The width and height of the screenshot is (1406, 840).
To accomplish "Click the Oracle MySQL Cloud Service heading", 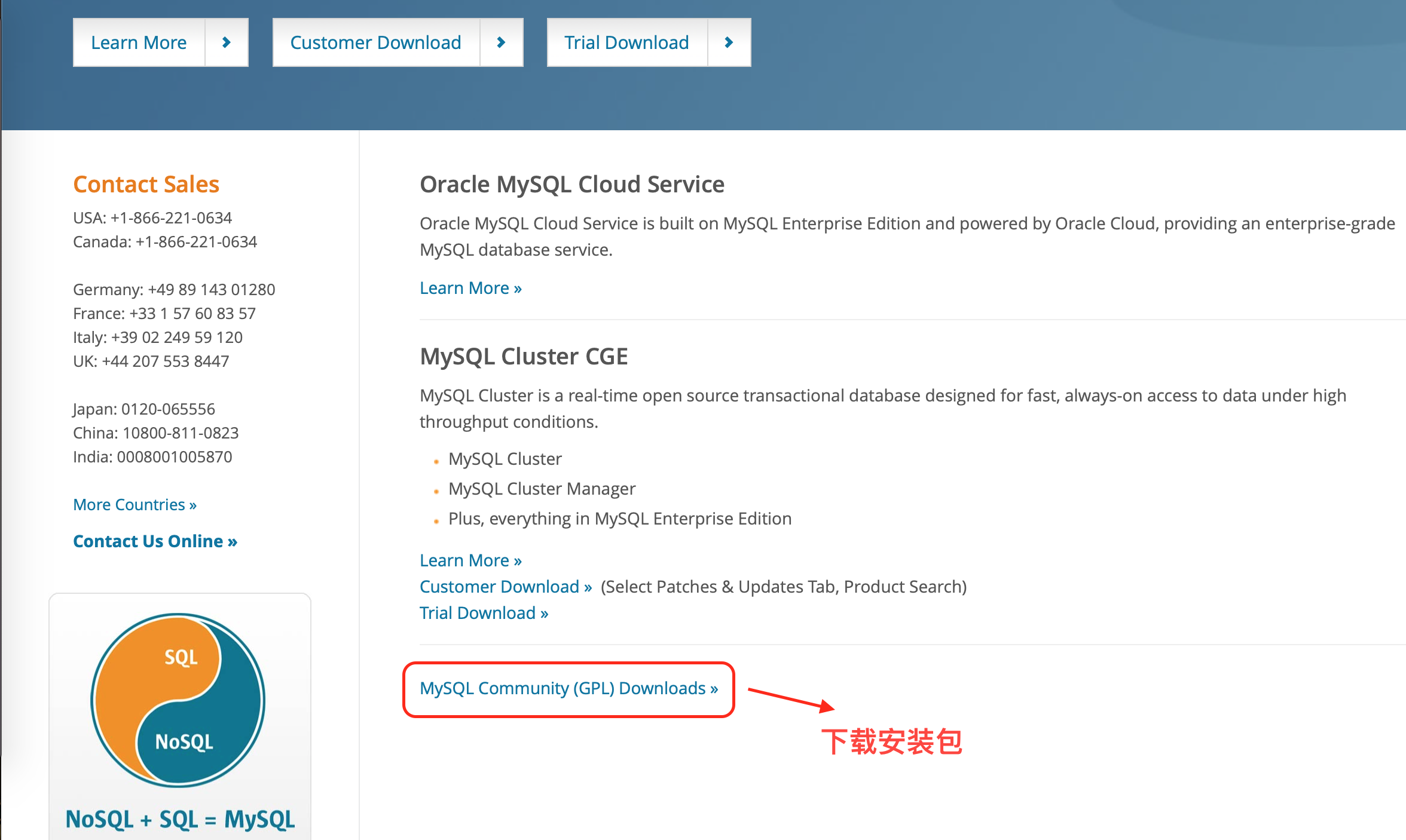I will 572,184.
